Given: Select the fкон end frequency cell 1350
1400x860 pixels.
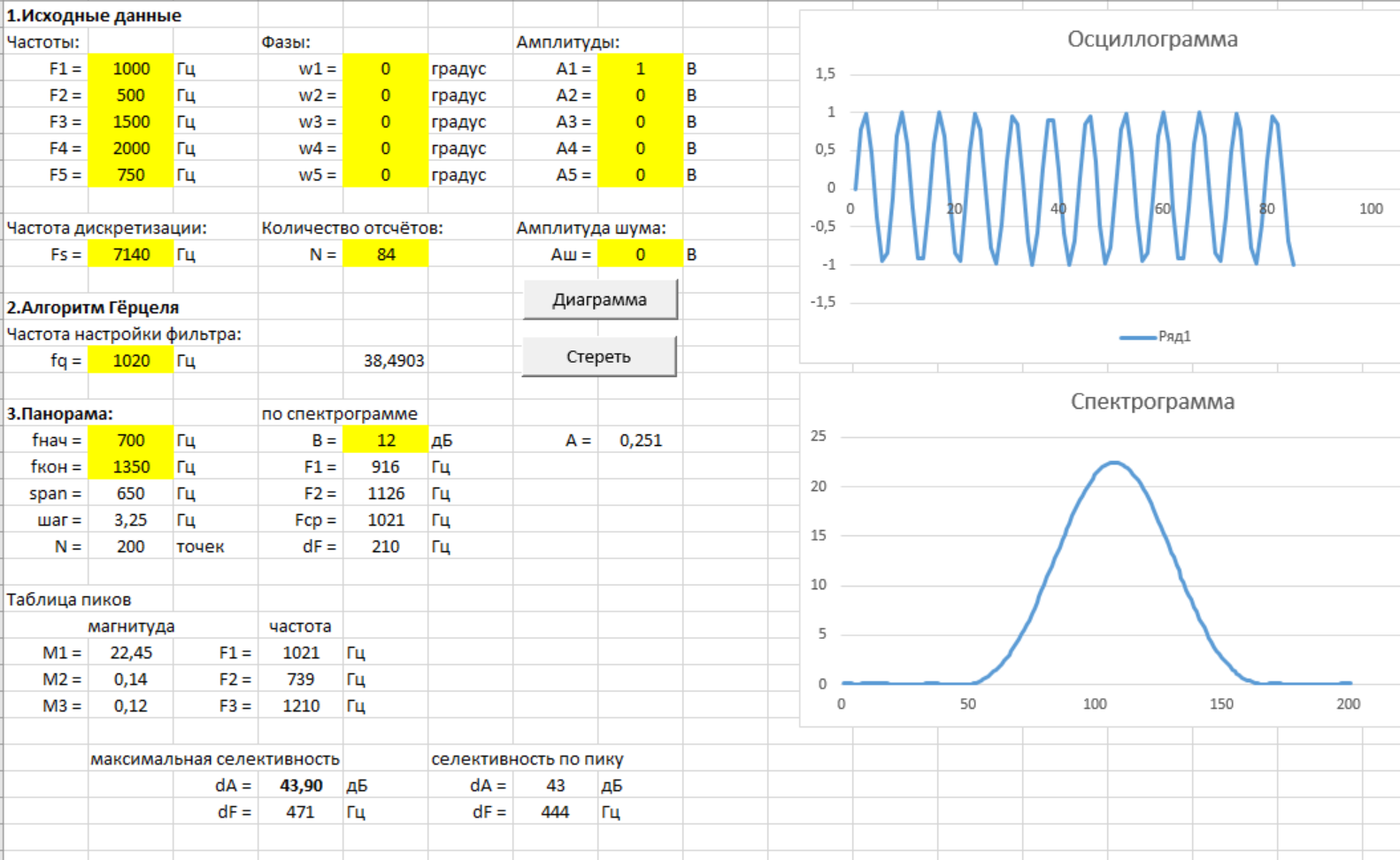Looking at the screenshot, I should tap(131, 467).
